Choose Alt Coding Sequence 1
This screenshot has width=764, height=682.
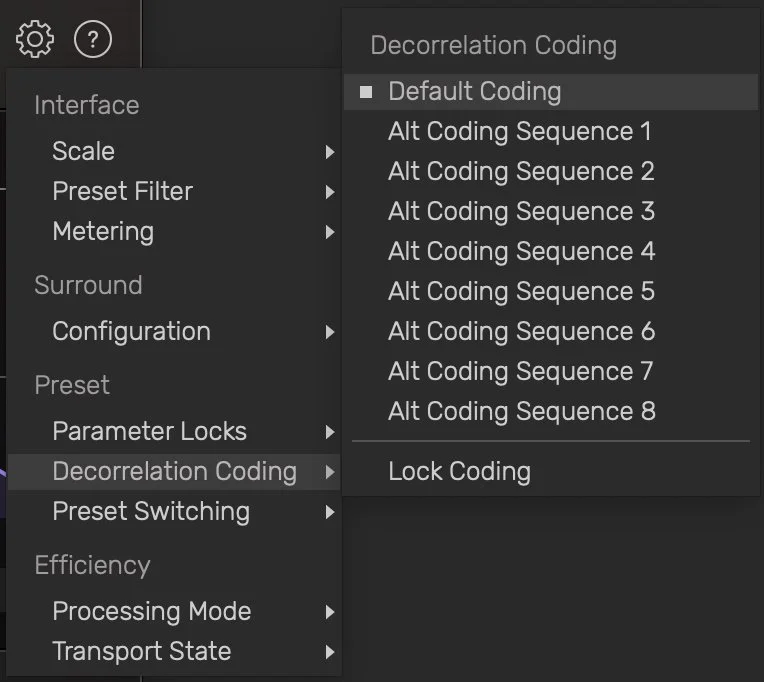pyautogui.click(x=519, y=132)
